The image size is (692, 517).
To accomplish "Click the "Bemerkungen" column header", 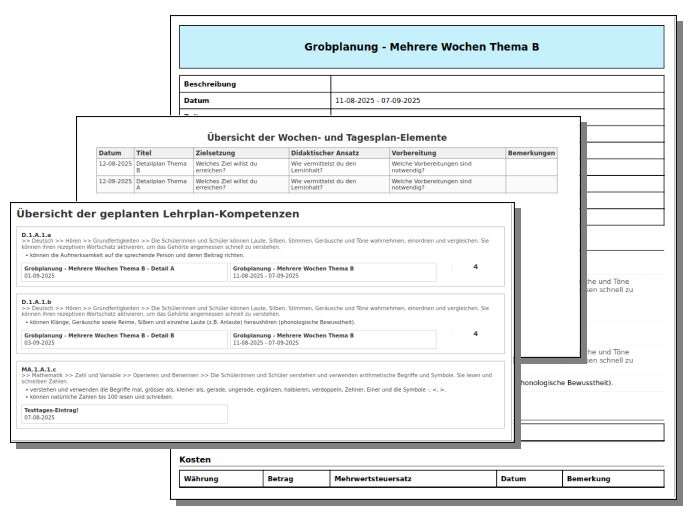I will 531,153.
